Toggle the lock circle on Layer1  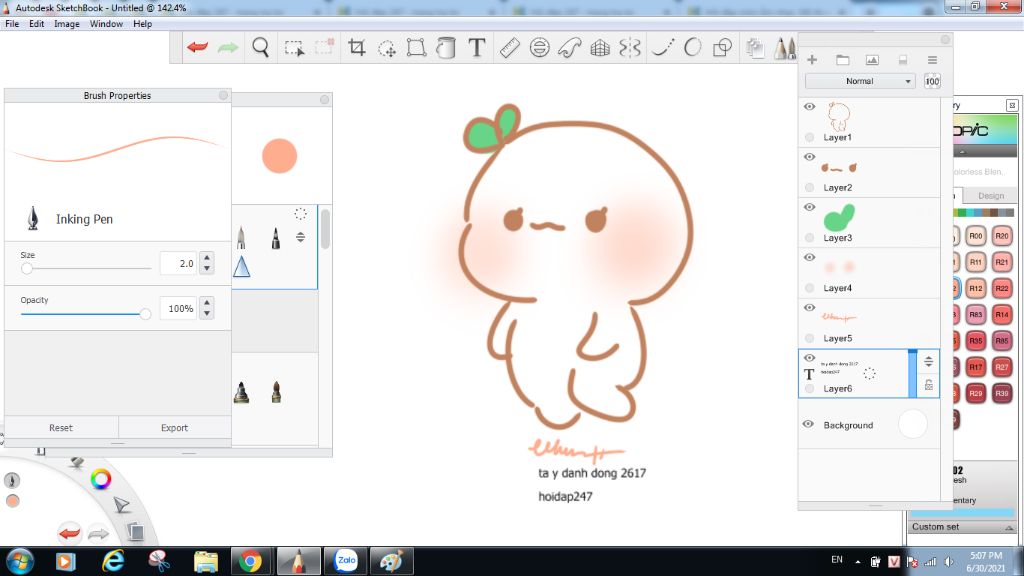(x=810, y=137)
